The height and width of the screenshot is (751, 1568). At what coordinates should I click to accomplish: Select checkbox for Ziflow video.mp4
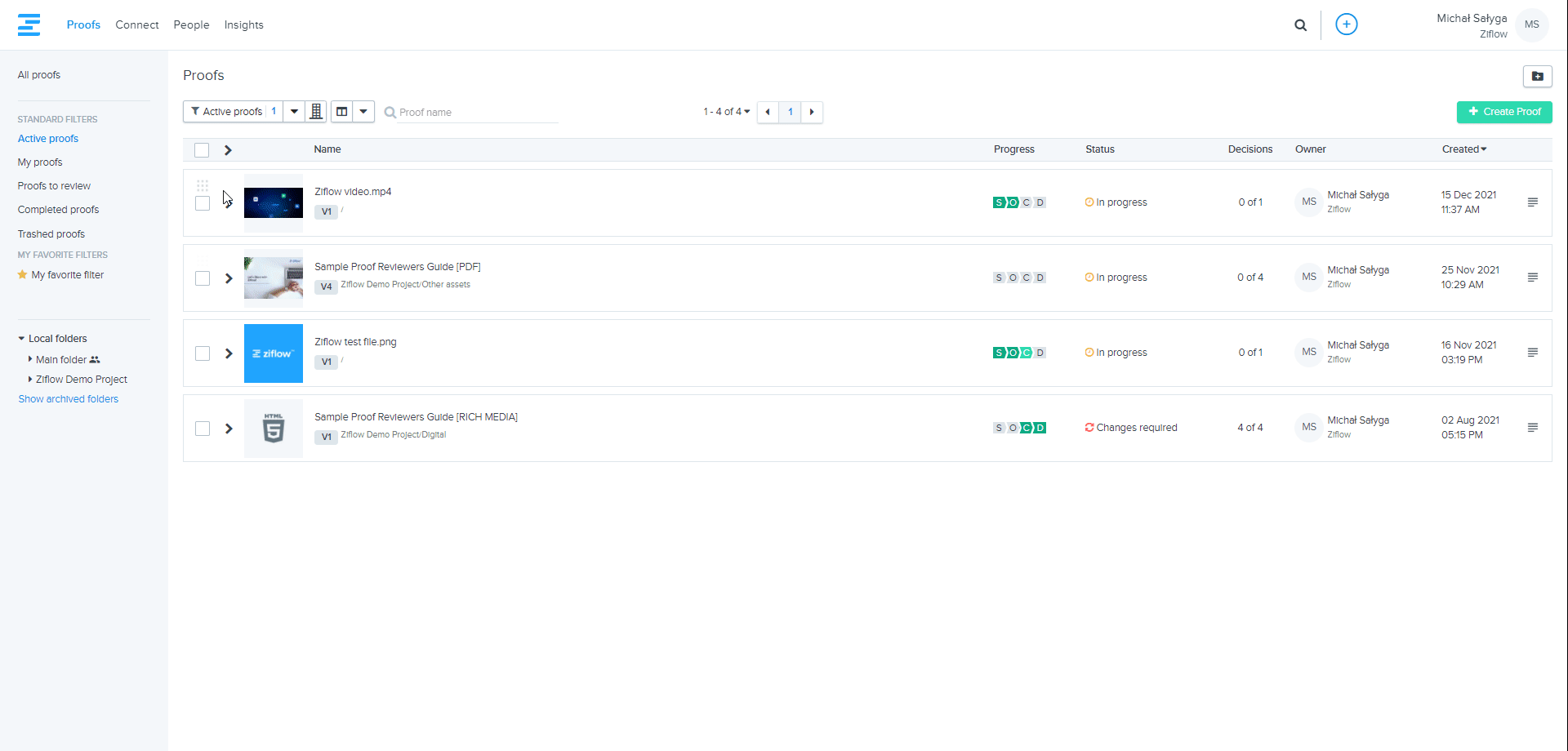tap(203, 203)
